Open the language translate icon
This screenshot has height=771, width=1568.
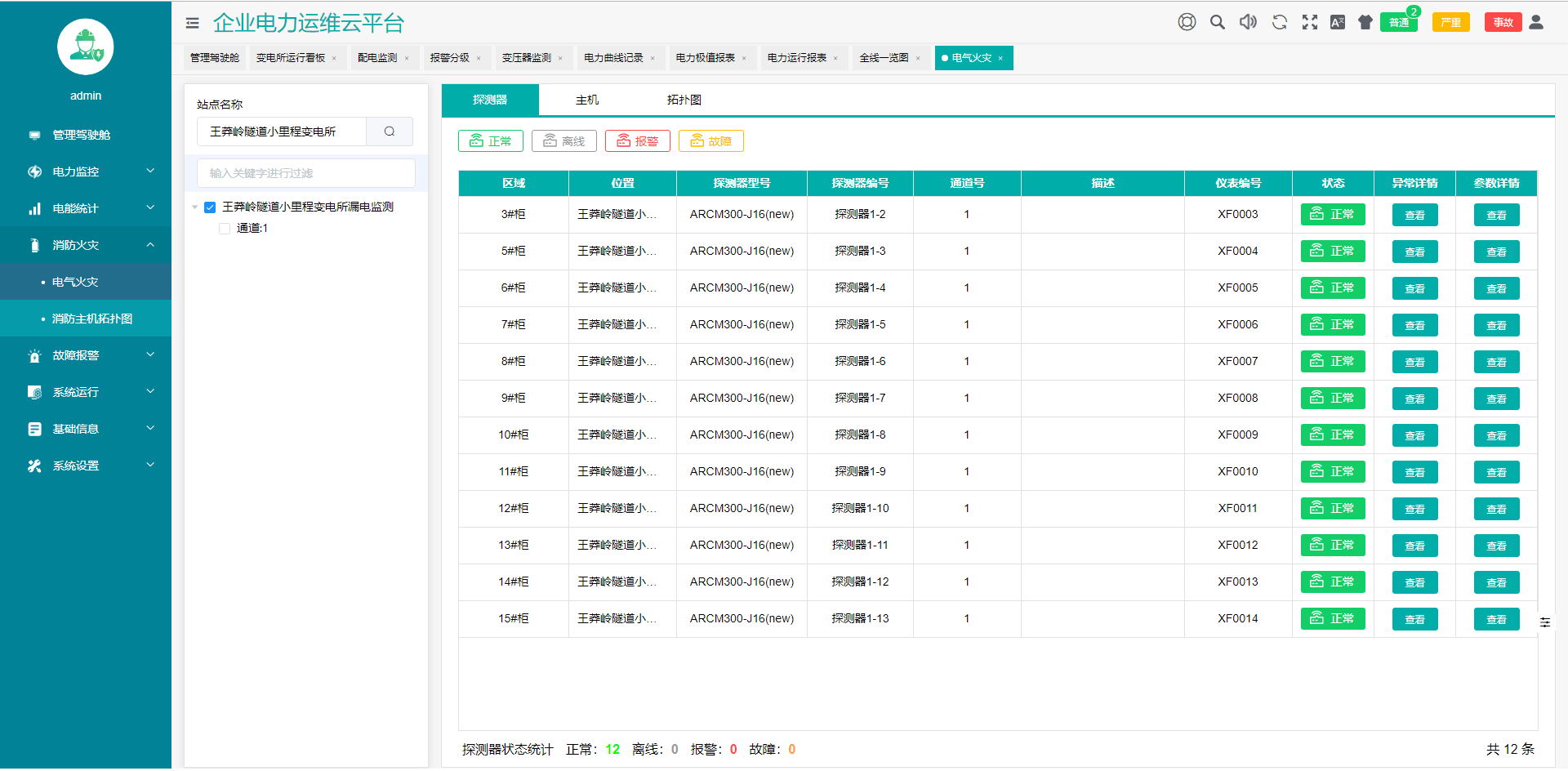coord(1338,22)
